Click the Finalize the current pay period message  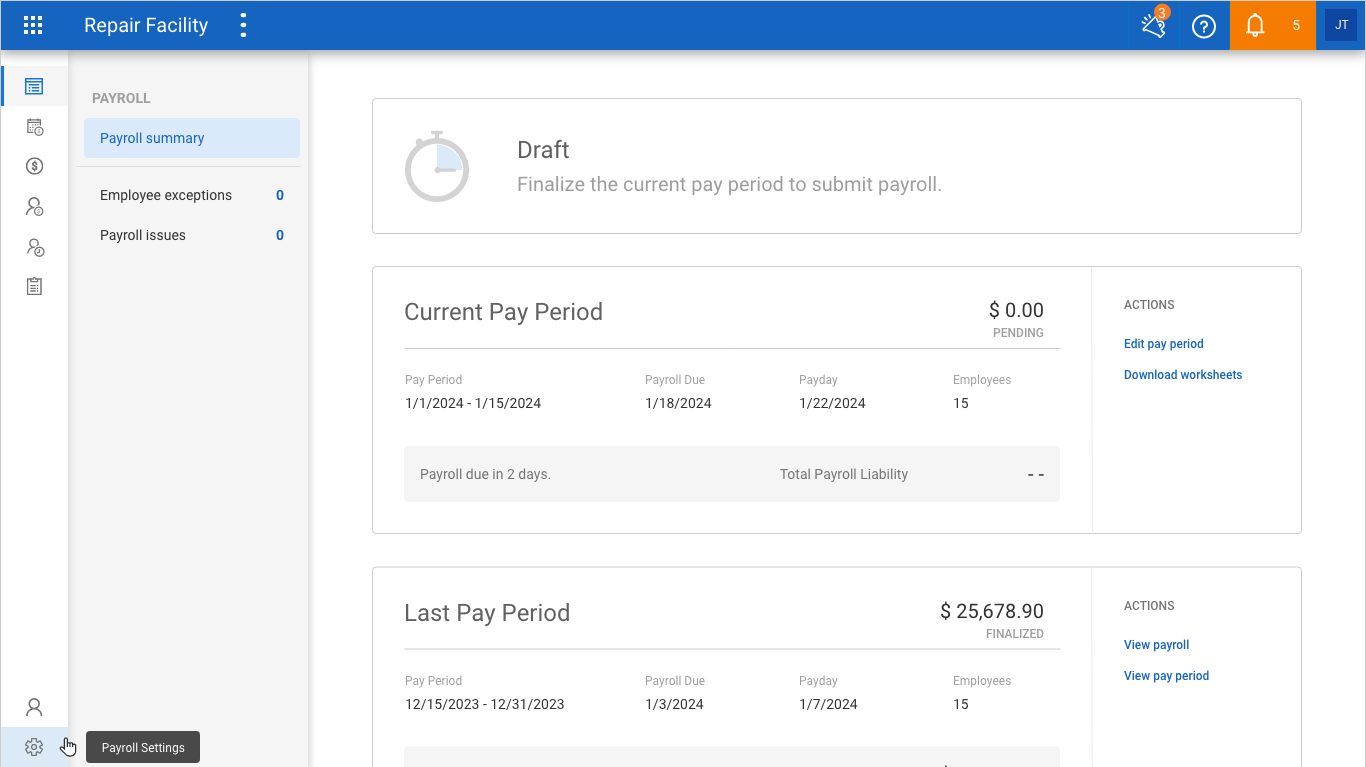coord(729,185)
